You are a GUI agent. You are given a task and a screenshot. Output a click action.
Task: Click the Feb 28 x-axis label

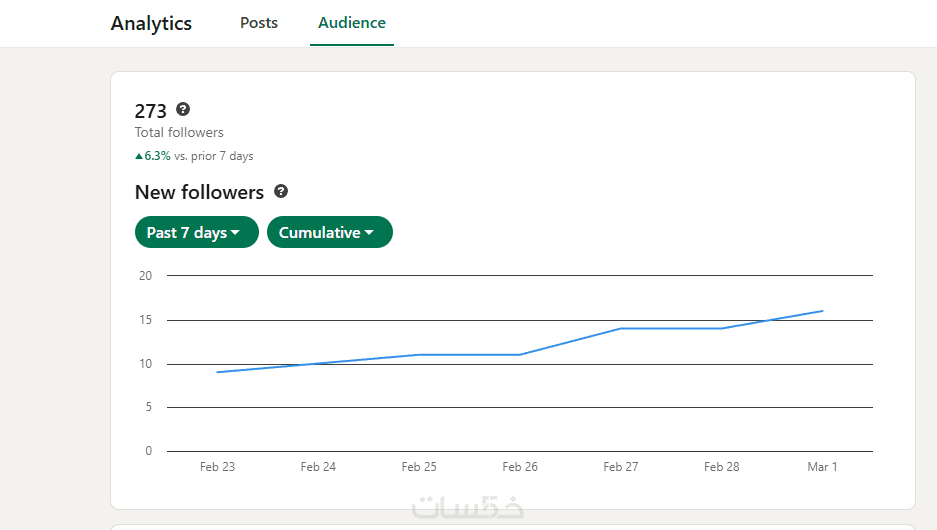pyautogui.click(x=721, y=467)
